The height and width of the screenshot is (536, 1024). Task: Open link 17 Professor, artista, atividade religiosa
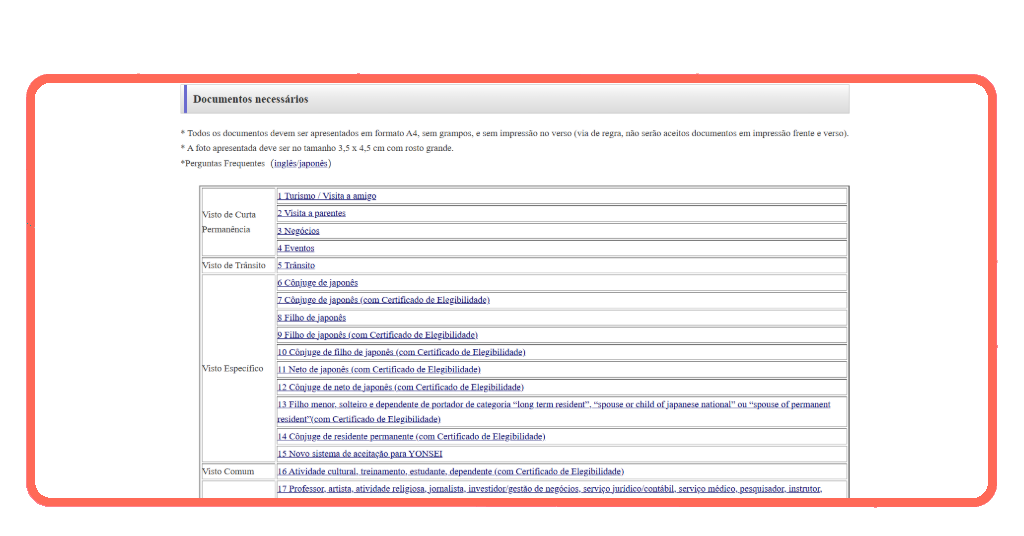coord(549,488)
